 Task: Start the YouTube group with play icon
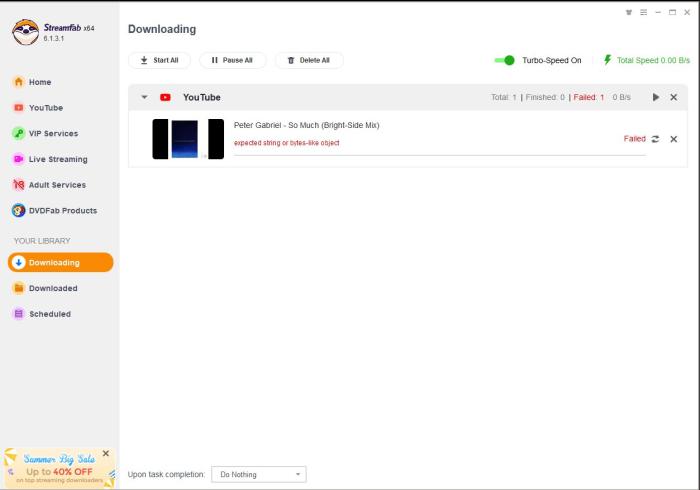[656, 97]
